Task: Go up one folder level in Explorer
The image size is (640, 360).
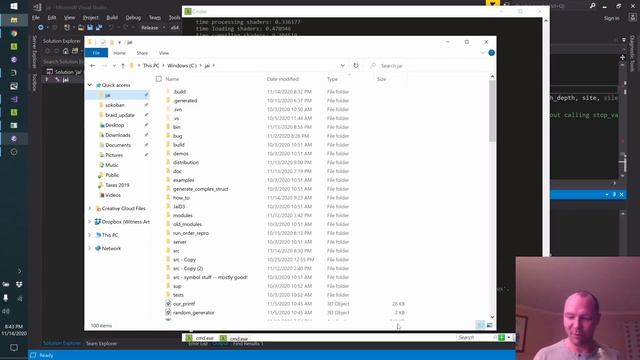Action: [x=123, y=66]
